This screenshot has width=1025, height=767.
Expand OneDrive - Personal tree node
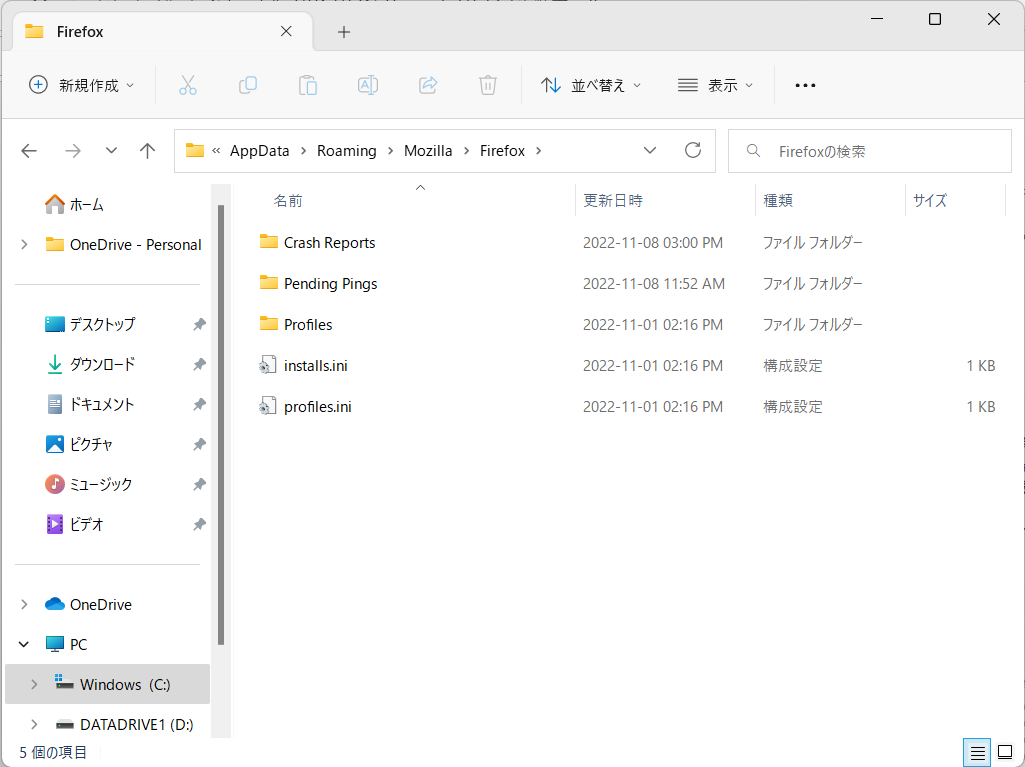(24, 245)
